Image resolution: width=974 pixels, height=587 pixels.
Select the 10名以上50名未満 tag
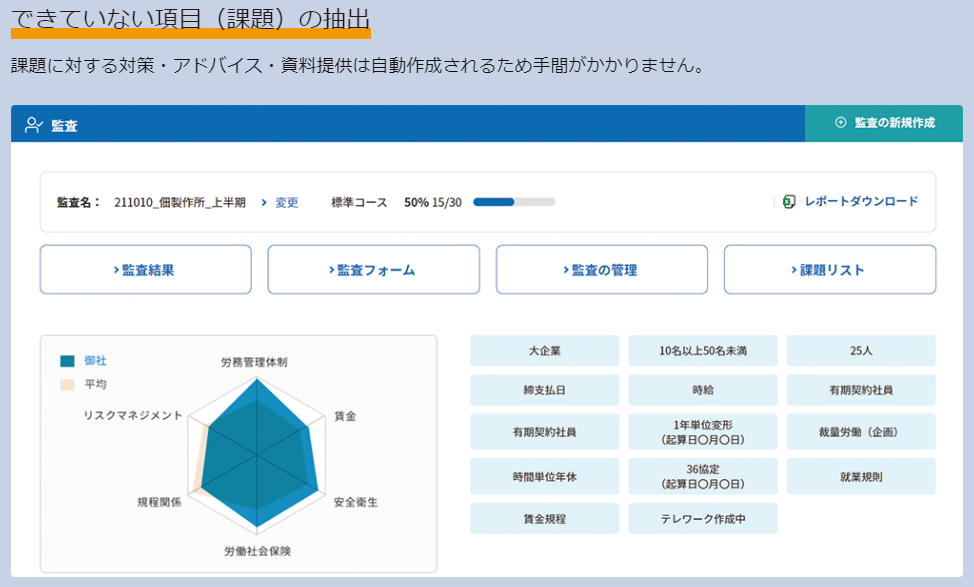(x=703, y=351)
